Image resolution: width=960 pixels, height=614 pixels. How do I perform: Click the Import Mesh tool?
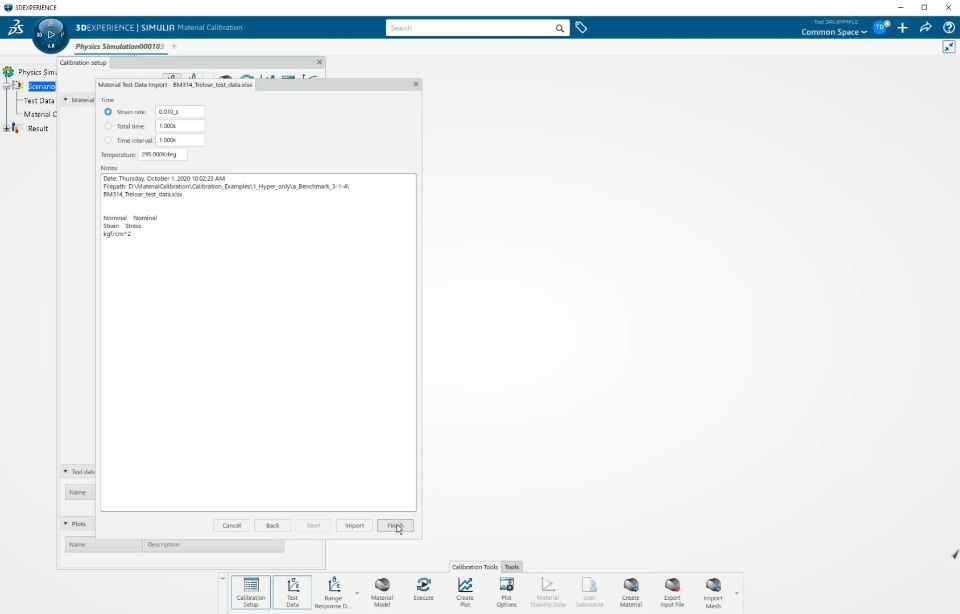point(713,592)
